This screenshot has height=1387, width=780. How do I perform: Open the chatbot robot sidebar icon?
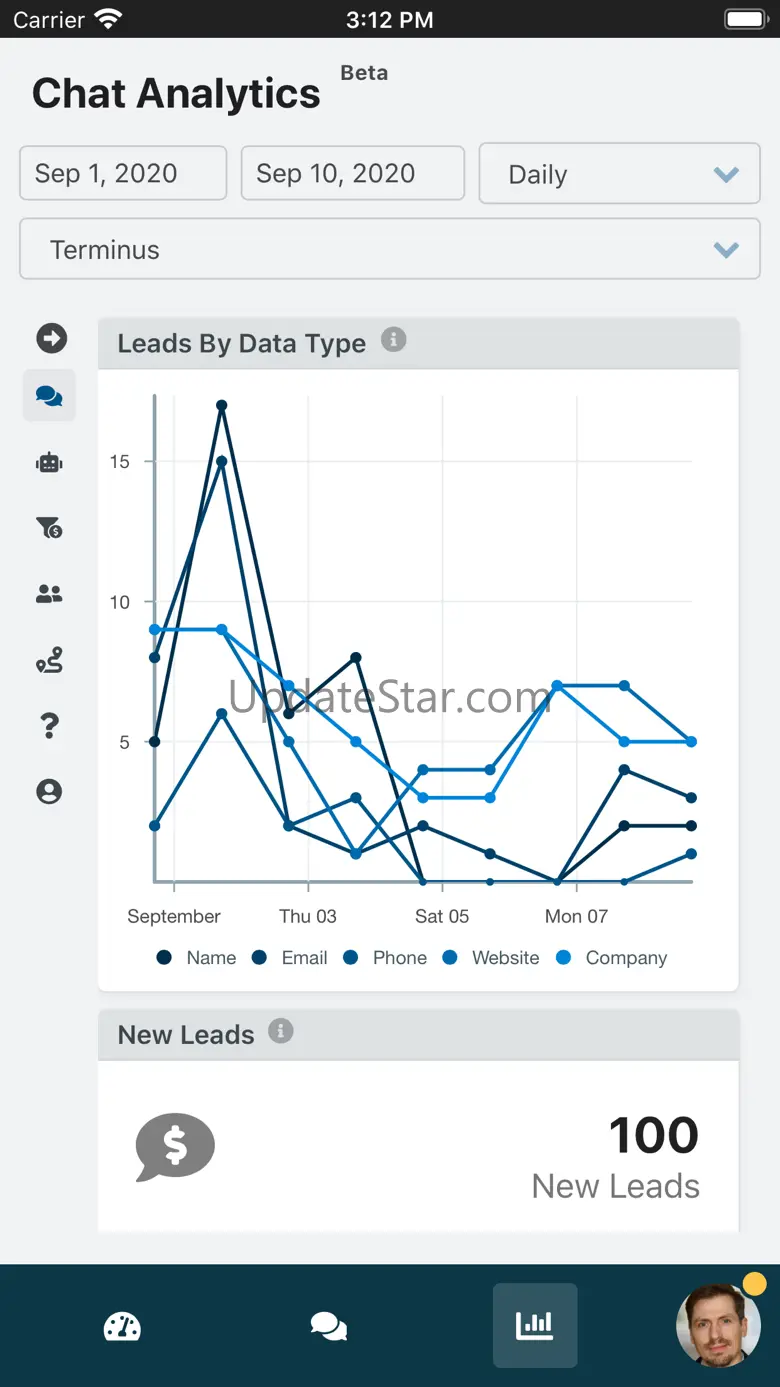[49, 462]
